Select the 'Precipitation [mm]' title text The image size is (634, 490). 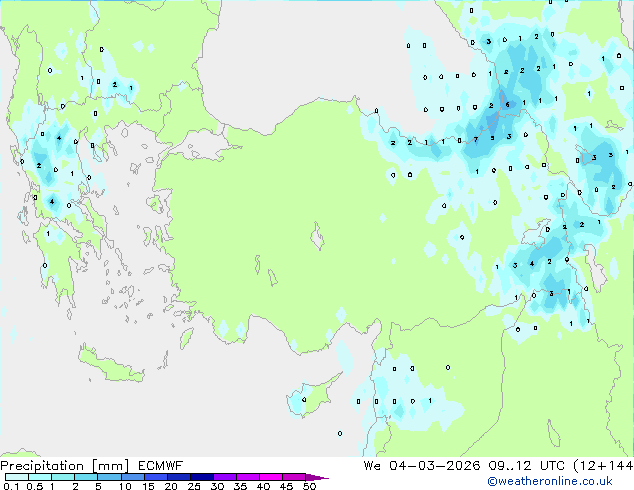(65, 466)
